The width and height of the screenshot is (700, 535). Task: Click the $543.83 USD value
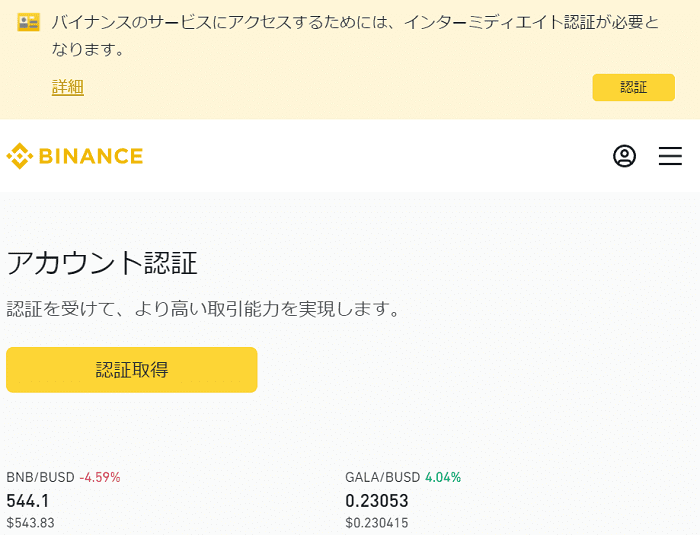pos(30,522)
